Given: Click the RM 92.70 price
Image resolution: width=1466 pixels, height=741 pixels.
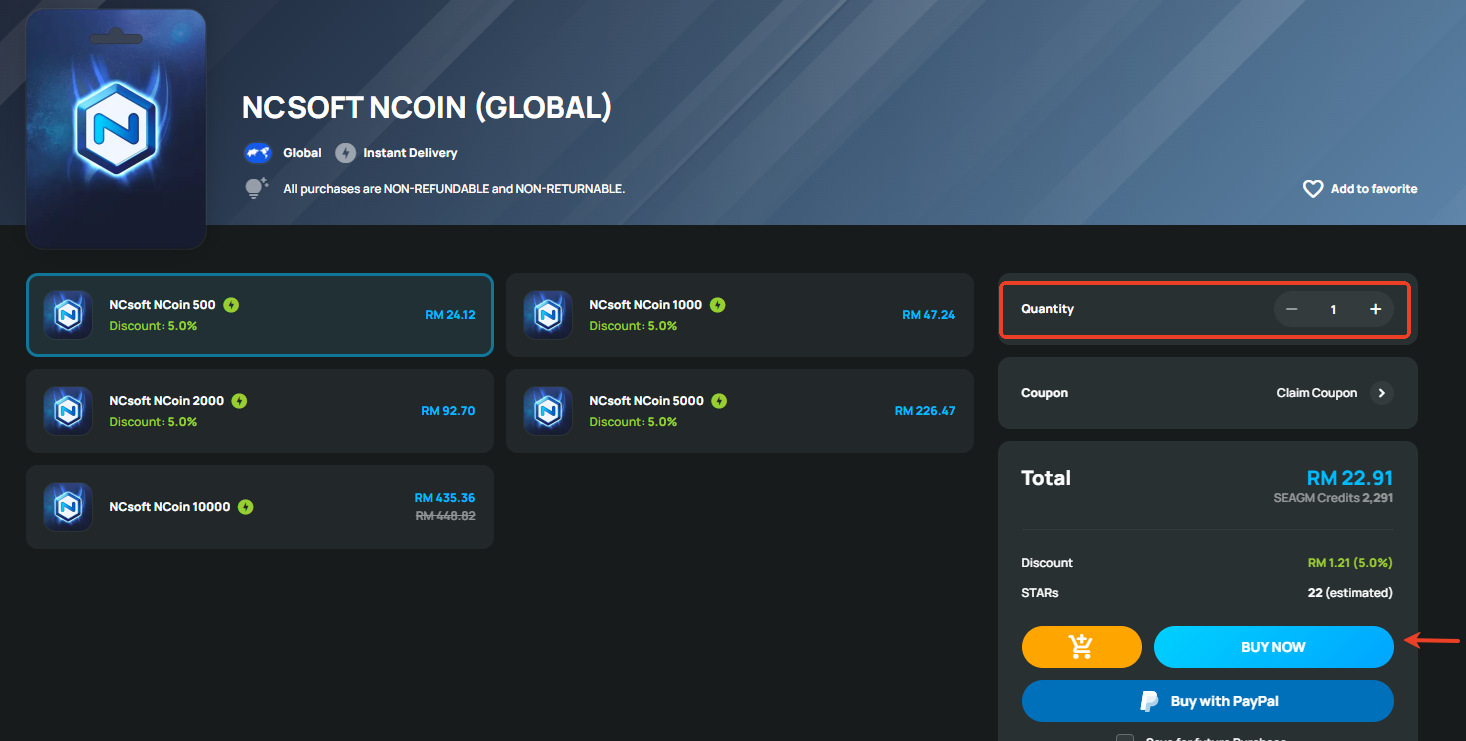Looking at the screenshot, I should (x=448, y=411).
